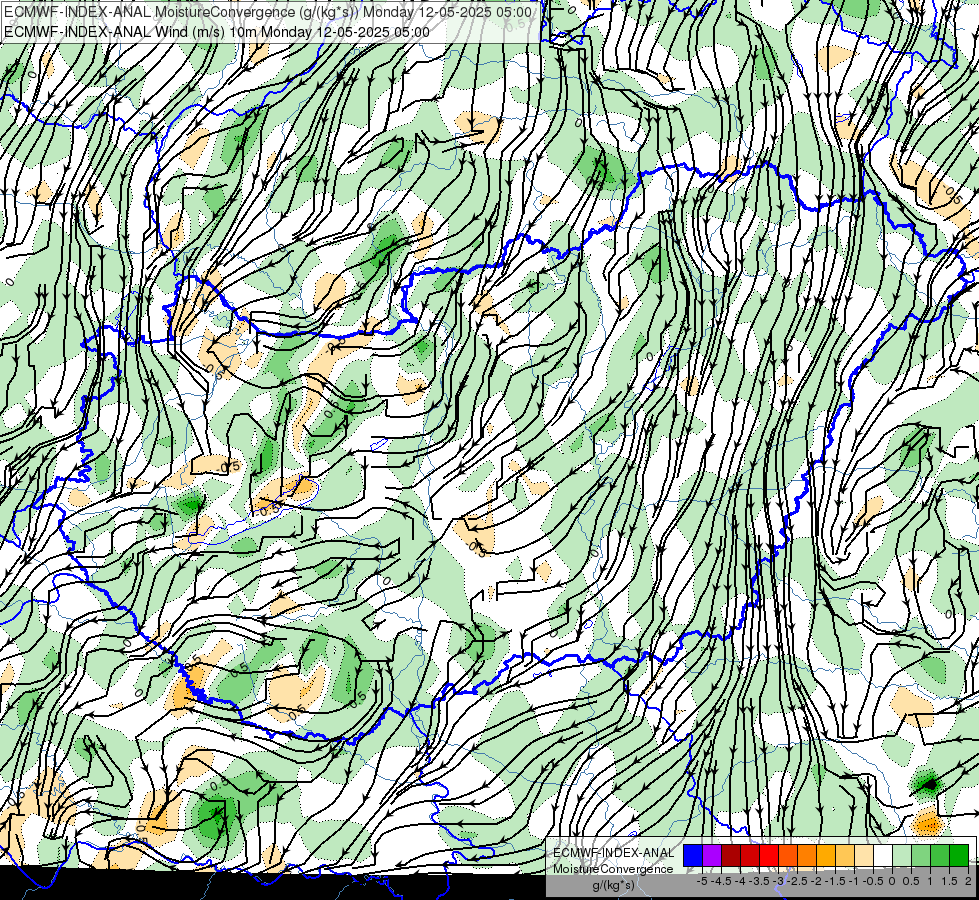Screen dimensions: 979x900
Task: Pick the light green legend swatch (0.5 to 1)
Action: [921, 855]
